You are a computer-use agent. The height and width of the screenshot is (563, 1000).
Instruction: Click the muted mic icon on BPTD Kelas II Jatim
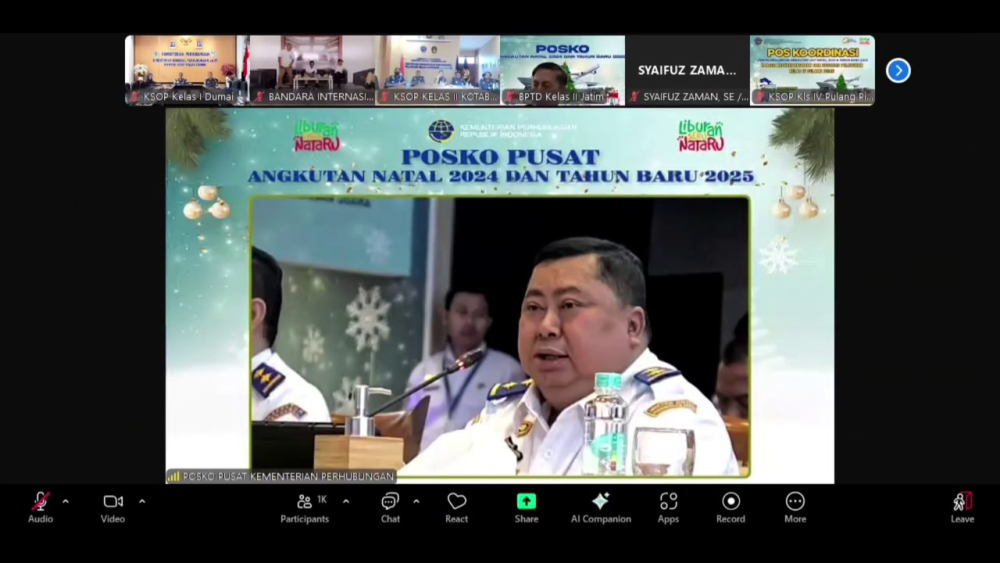510,97
